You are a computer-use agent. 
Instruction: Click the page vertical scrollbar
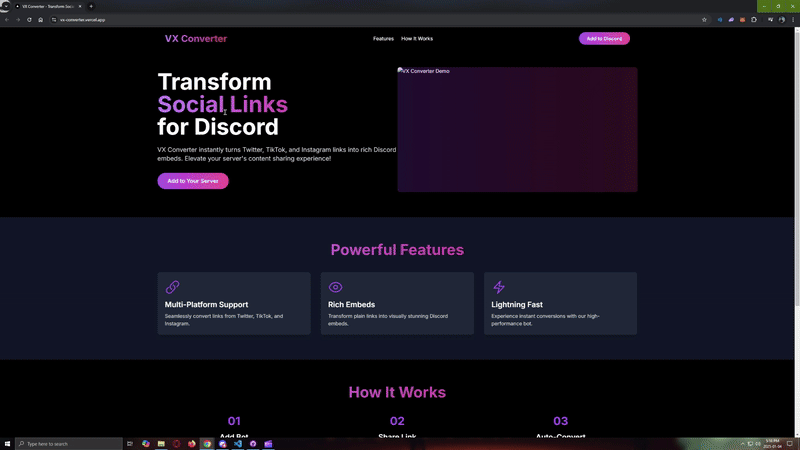coord(797,167)
